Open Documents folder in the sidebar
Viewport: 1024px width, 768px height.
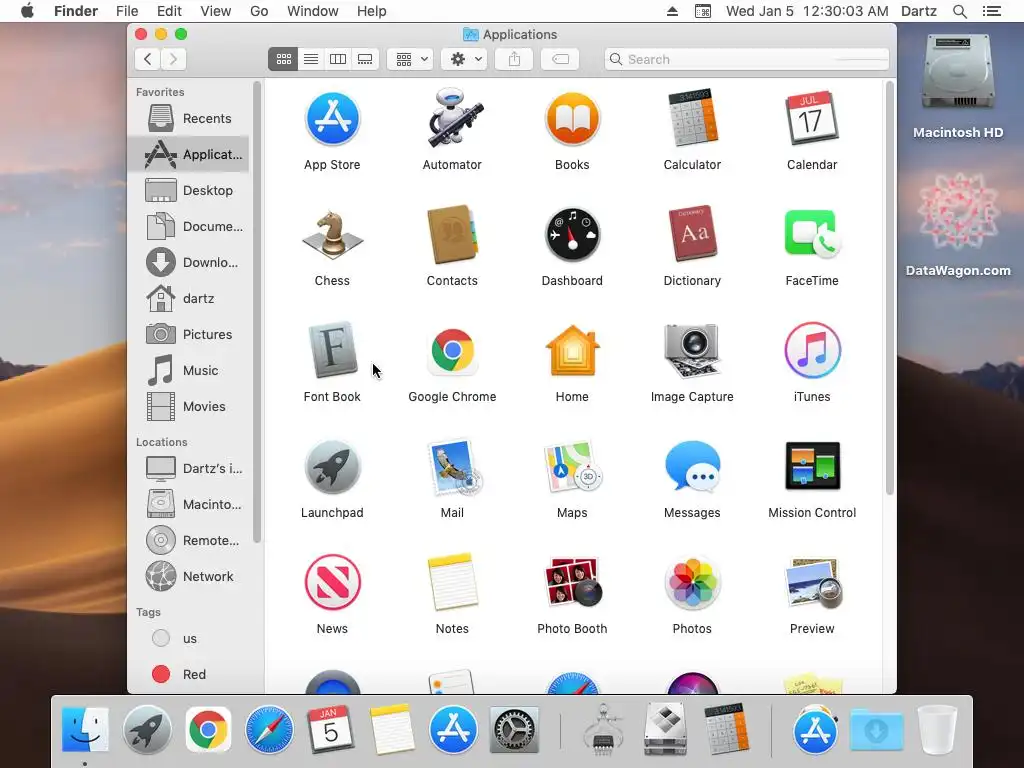(x=189, y=226)
